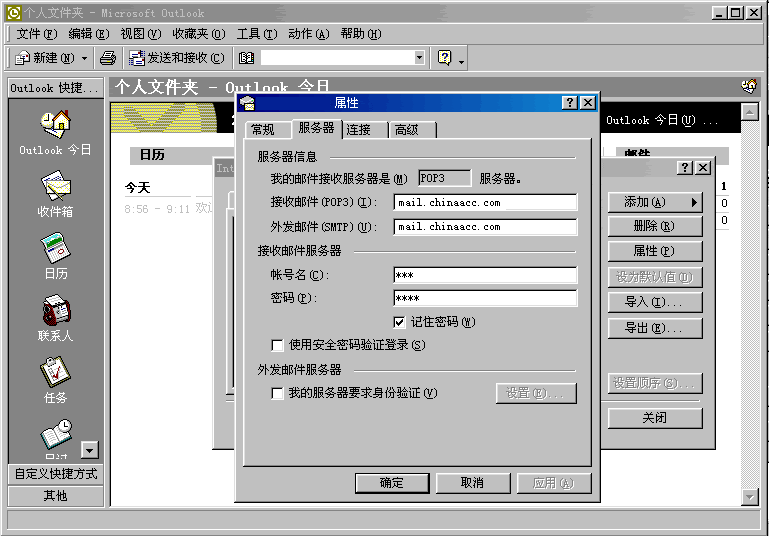Click the Outlook 快捷 group header
Screen dimensions: 769x536
tap(55, 88)
